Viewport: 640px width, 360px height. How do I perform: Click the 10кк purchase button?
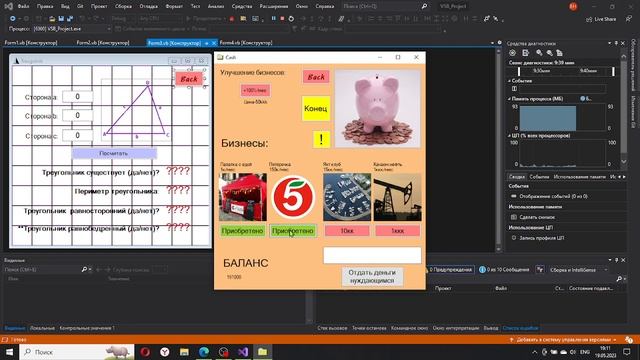tap(347, 231)
